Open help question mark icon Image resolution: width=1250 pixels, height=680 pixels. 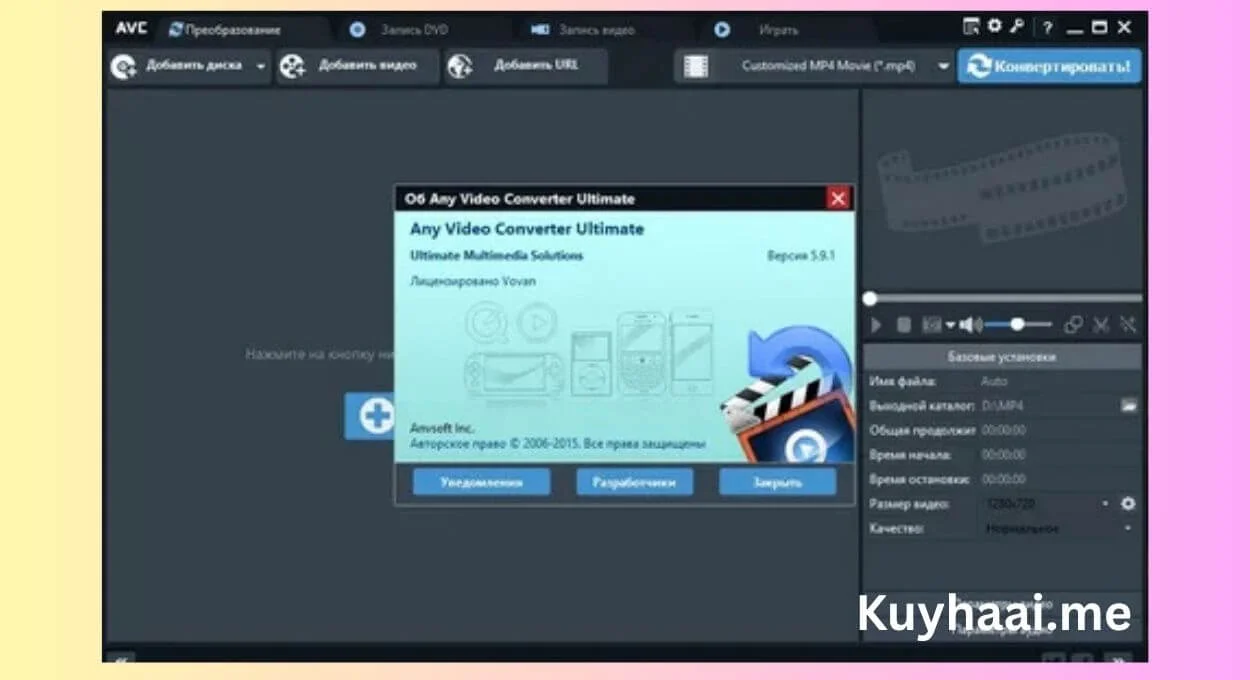click(1047, 28)
